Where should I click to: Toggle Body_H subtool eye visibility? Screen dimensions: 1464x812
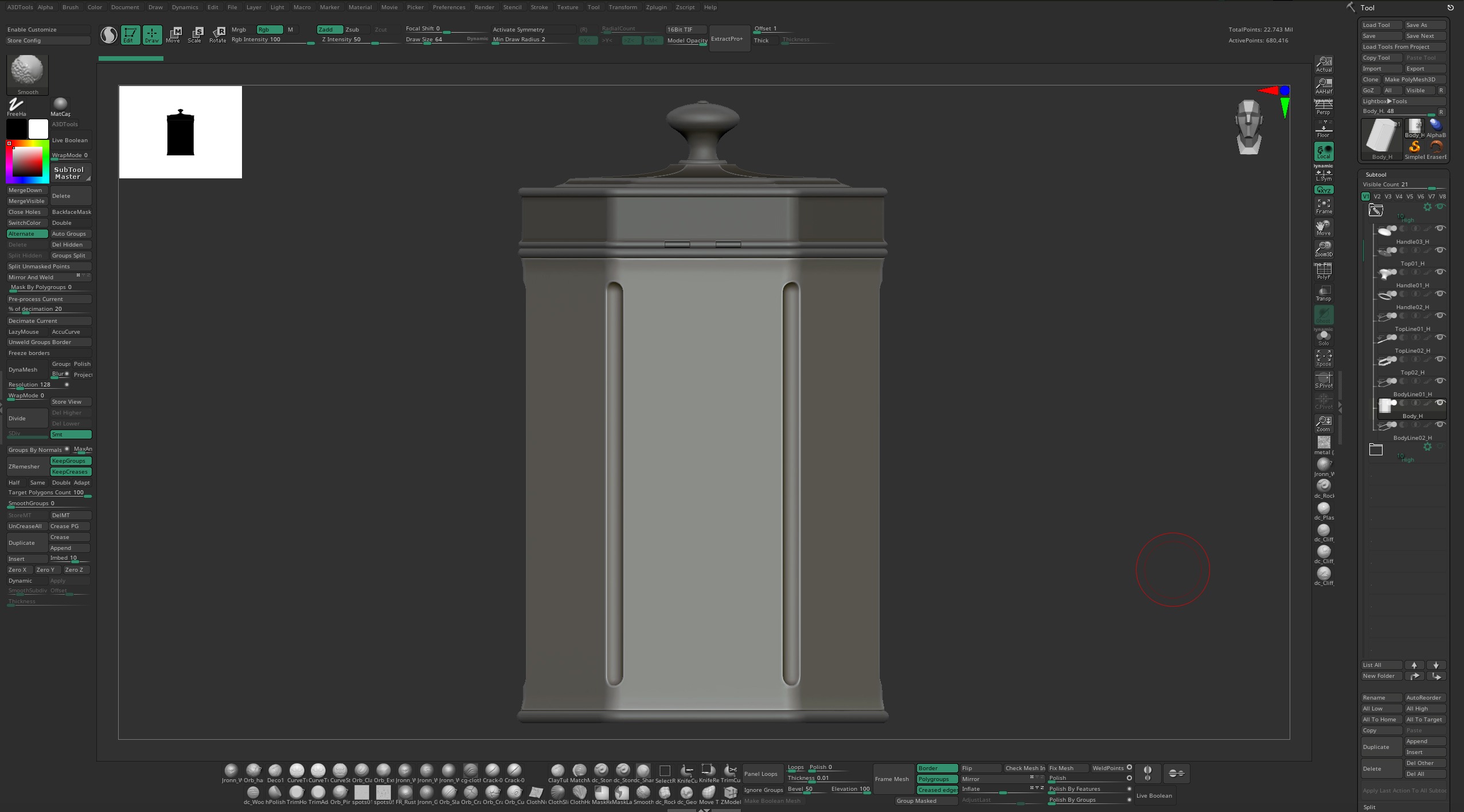coord(1440,403)
